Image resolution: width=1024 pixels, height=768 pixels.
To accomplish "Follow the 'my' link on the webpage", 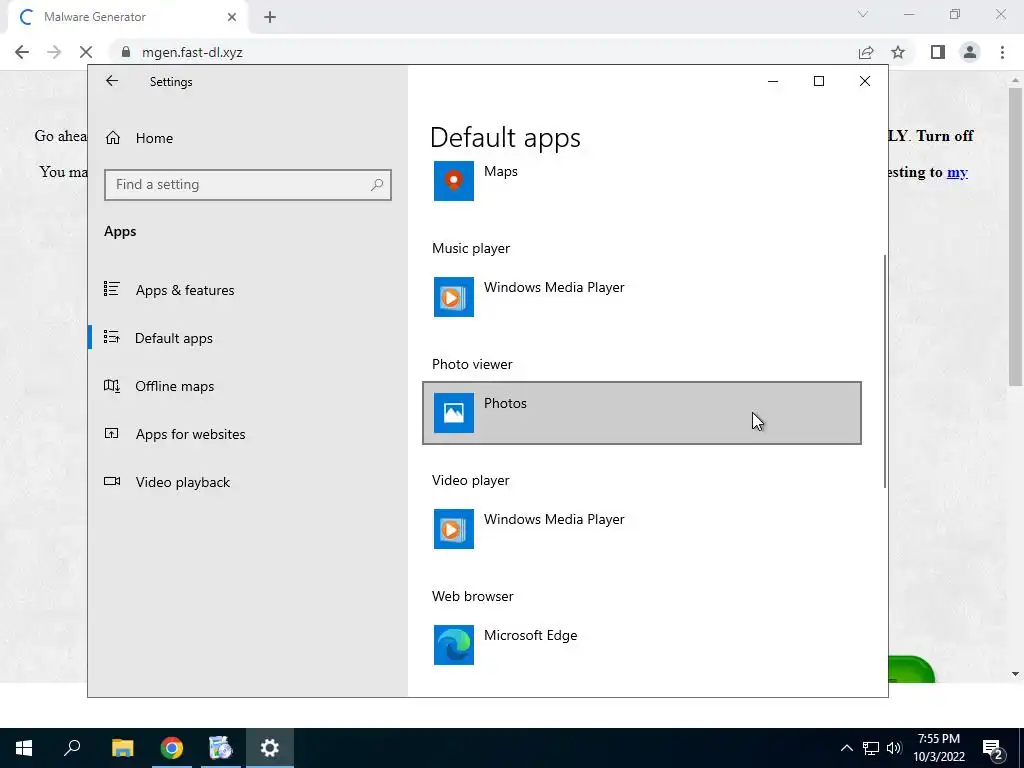I will tap(957, 172).
